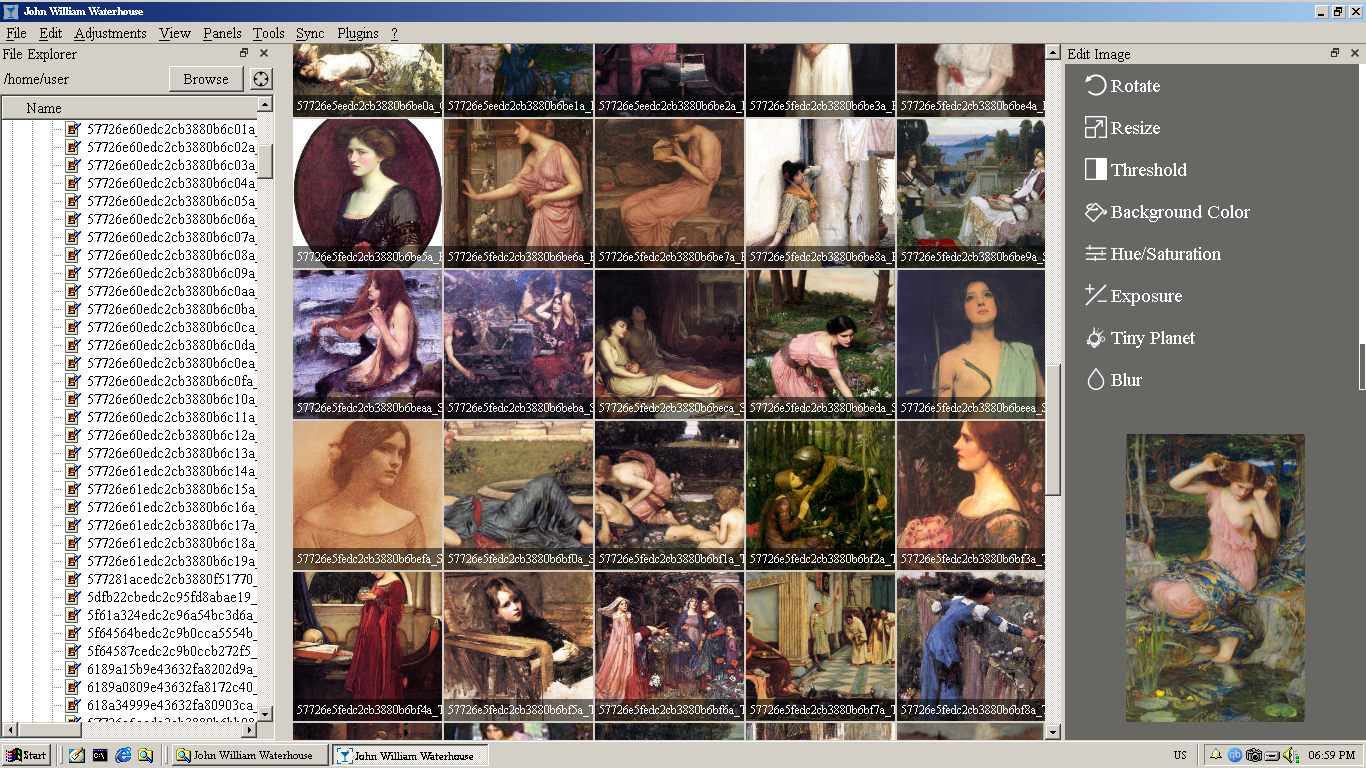Screen dimensions: 1366x768
Task: Open the command prompt quick launch icon
Action: pyautogui.click(x=100, y=756)
